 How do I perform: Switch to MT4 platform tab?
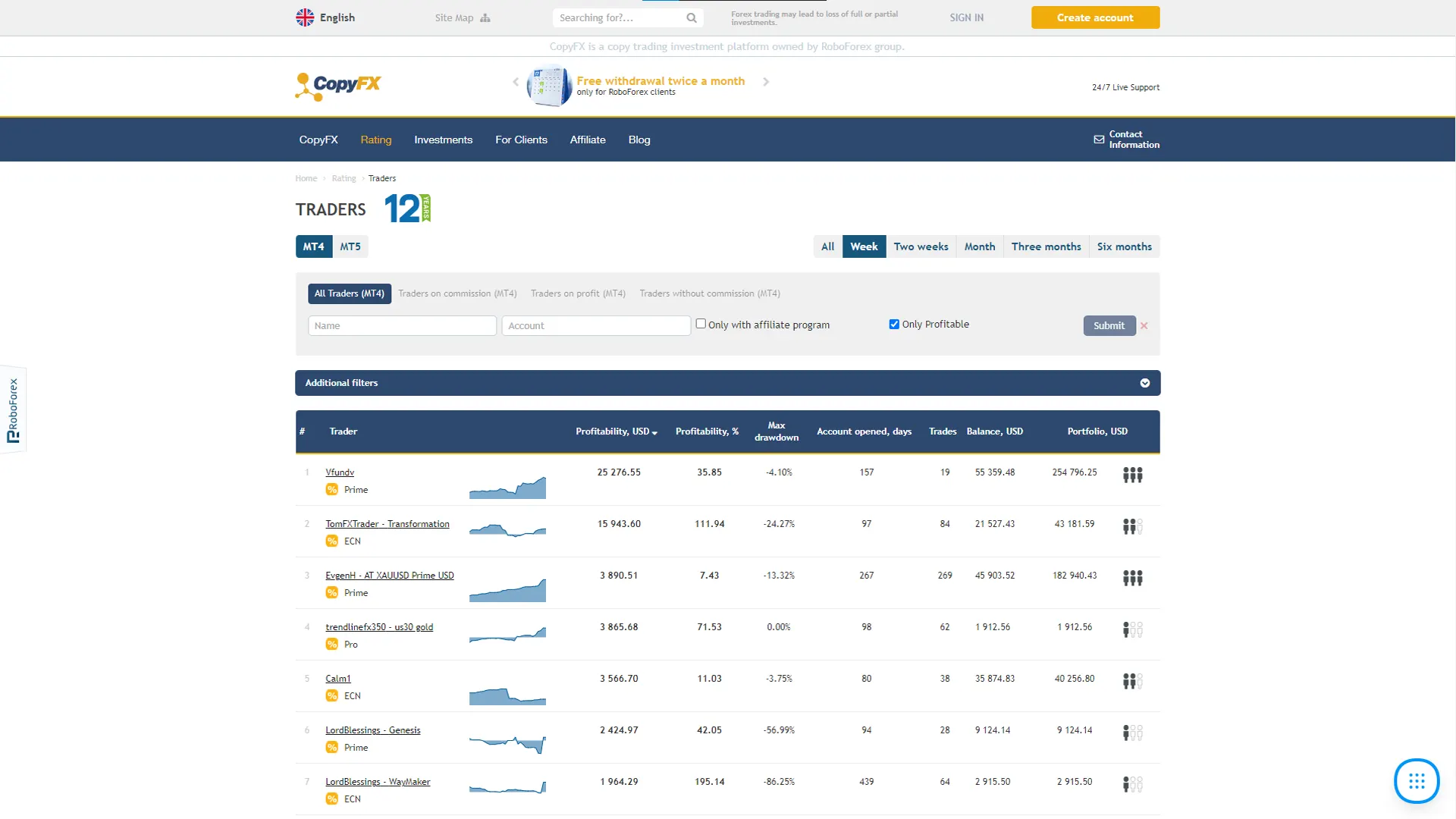tap(314, 246)
